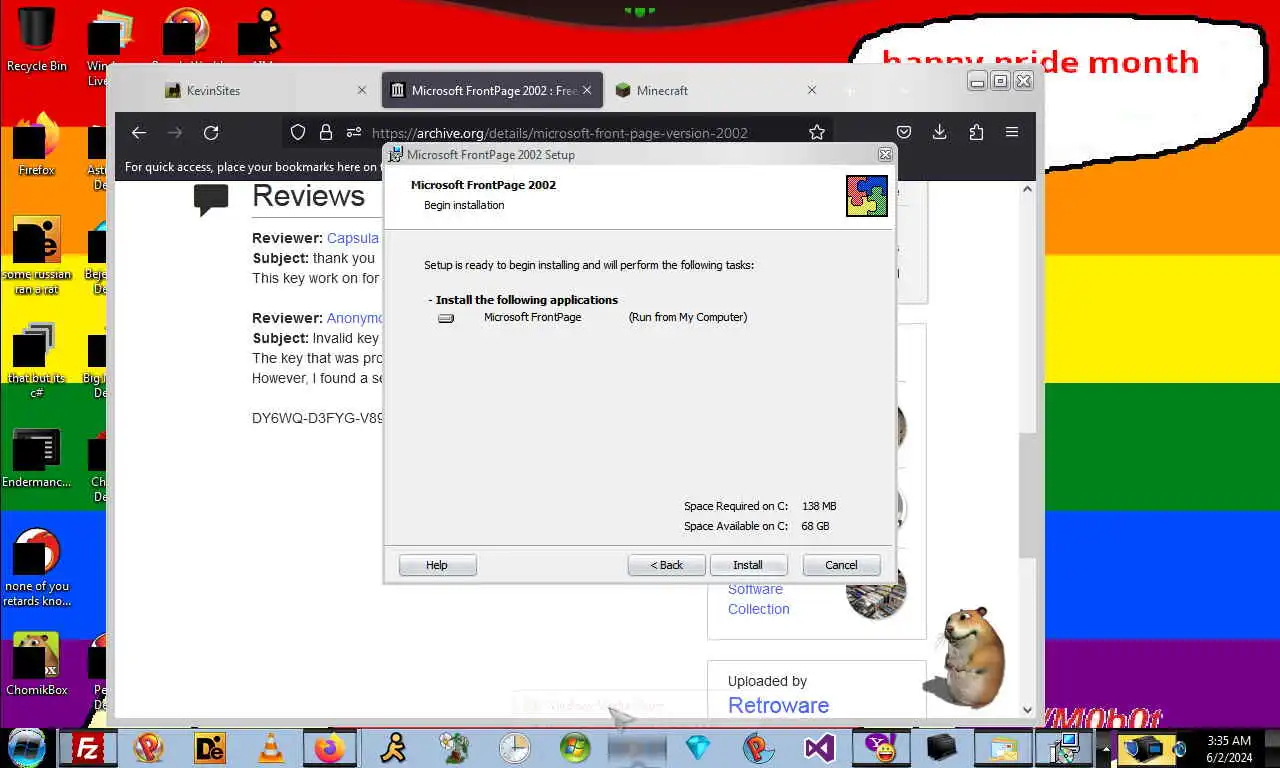
Task: Open the Endermanc... desktop icon
Action: tap(36, 458)
